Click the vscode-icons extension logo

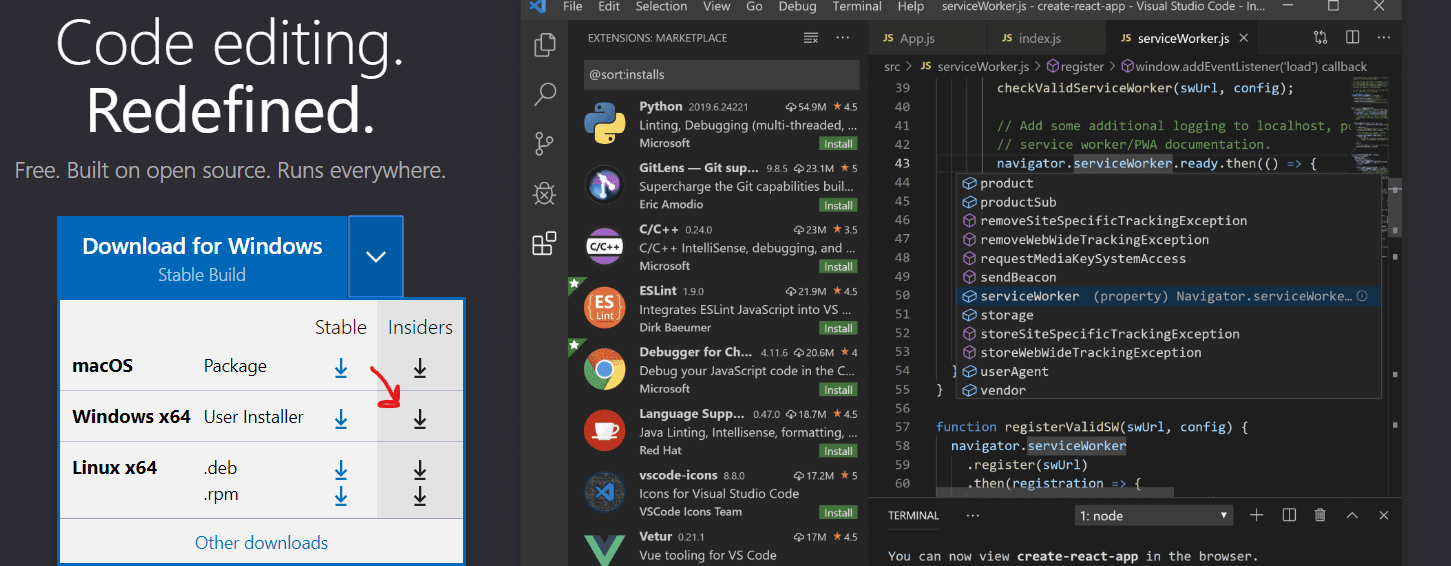tap(605, 493)
